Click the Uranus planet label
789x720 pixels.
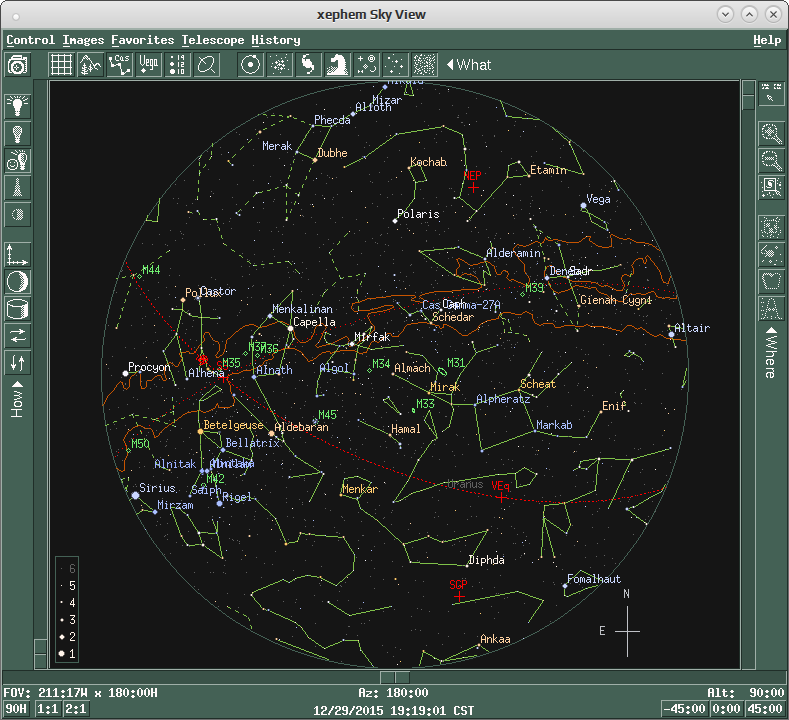point(465,484)
